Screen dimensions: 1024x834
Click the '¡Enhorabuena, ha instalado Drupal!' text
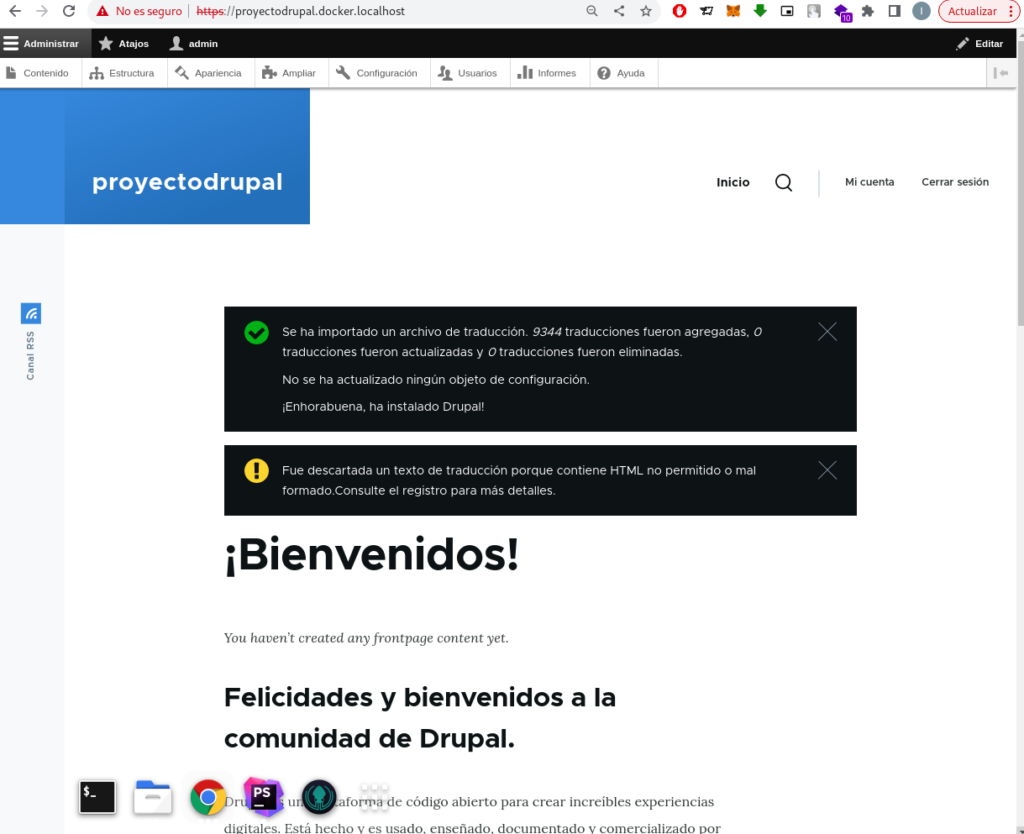point(383,406)
